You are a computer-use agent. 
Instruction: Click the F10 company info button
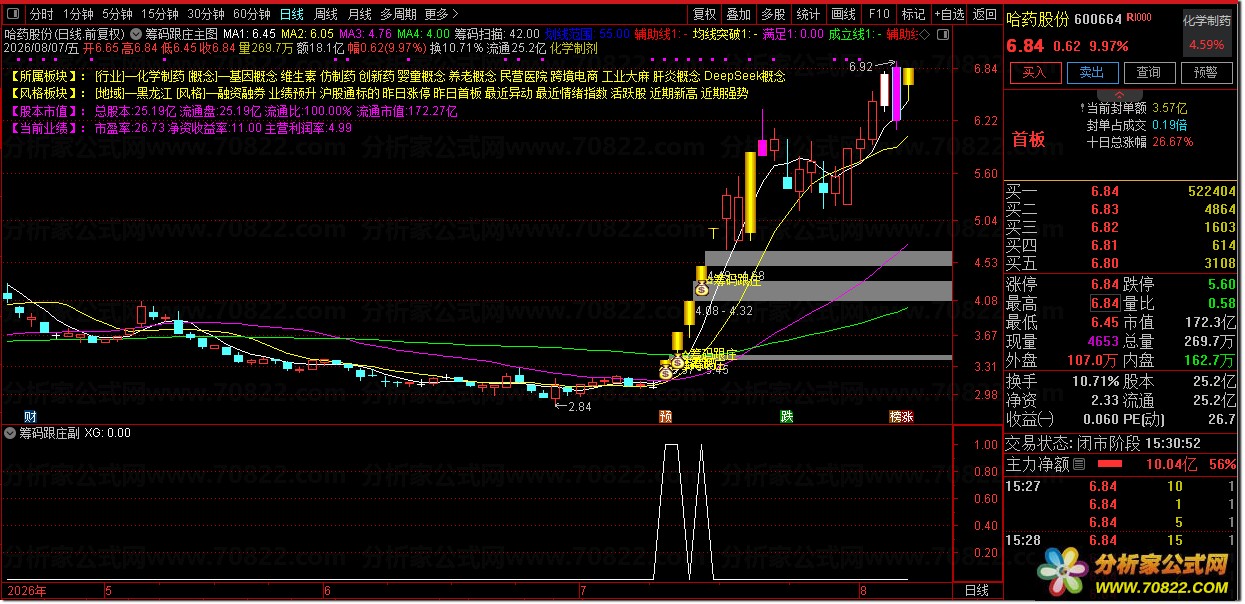pyautogui.click(x=879, y=15)
